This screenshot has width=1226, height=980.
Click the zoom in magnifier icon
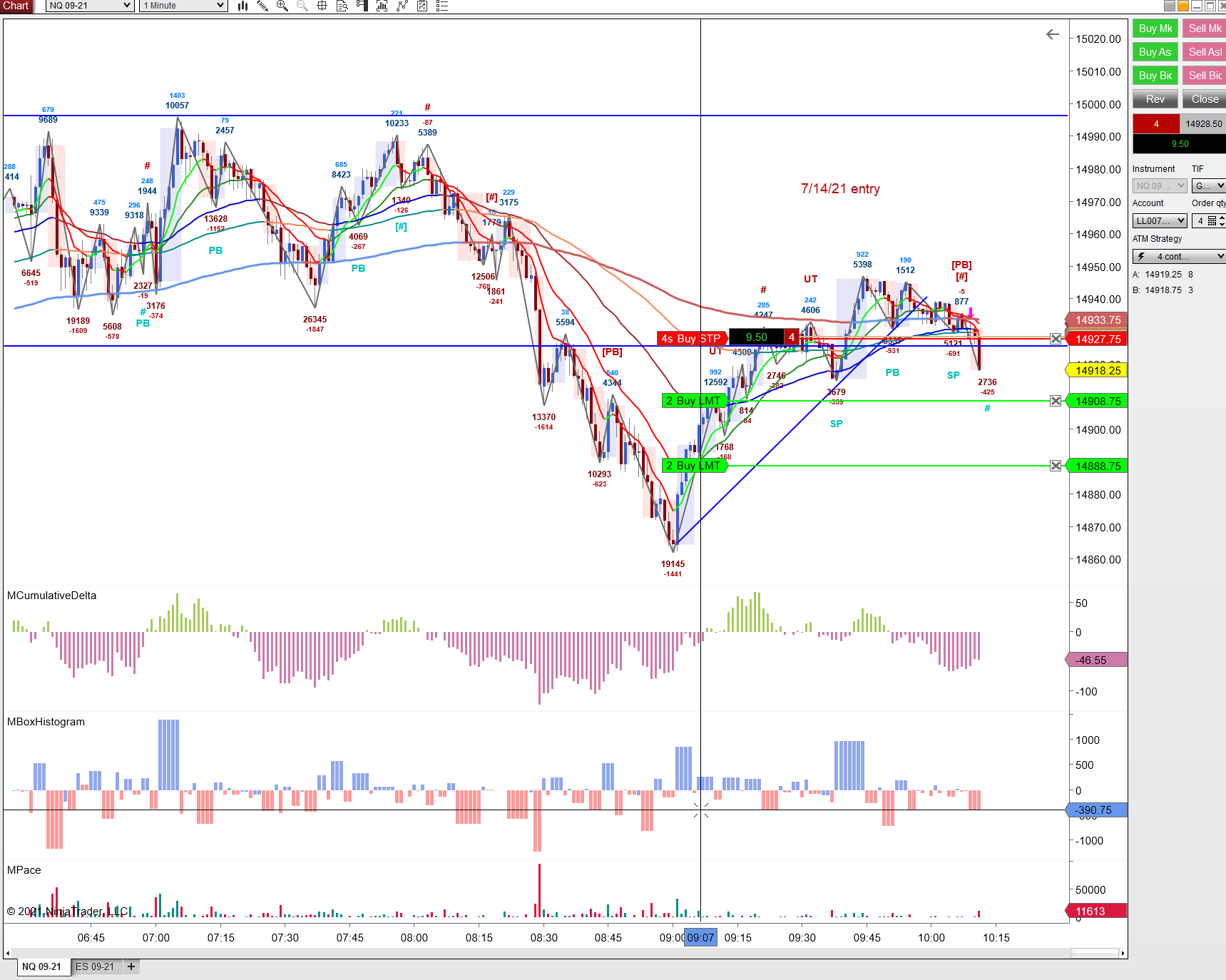282,6
